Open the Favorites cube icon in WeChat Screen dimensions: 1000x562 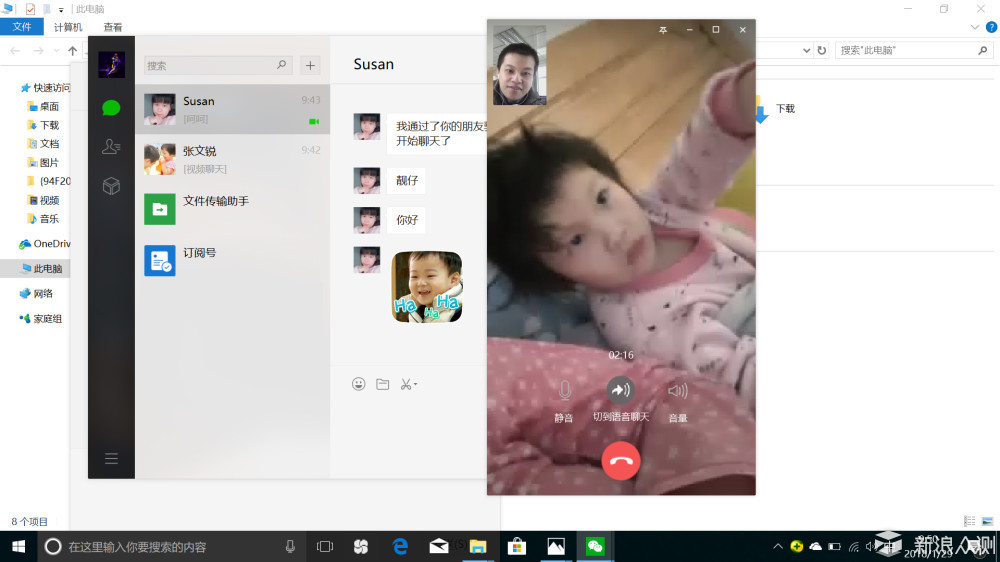[x=111, y=186]
